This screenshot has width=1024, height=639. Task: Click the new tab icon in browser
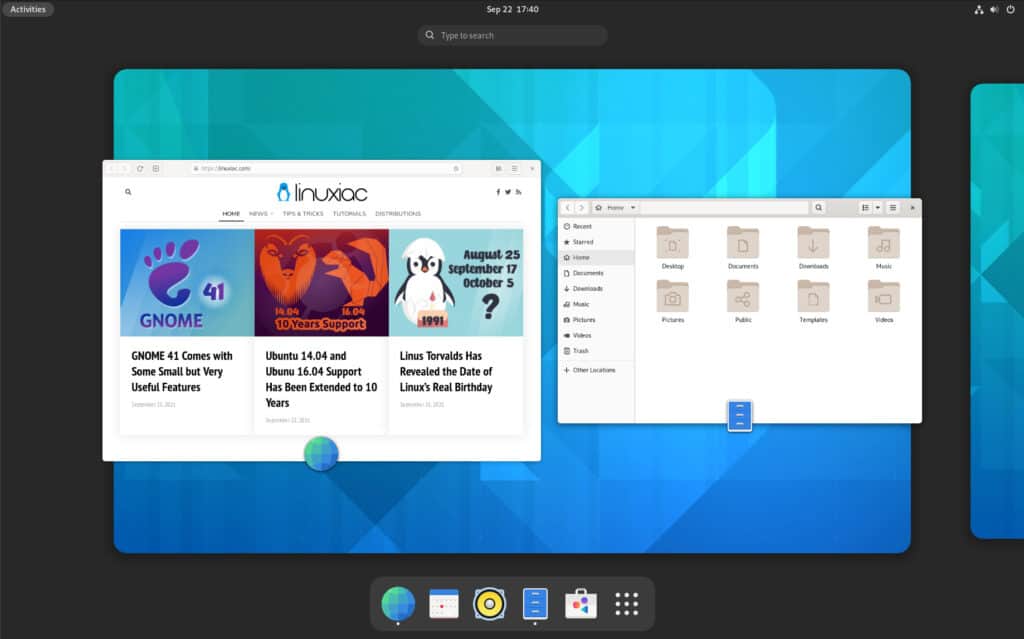tap(156, 169)
